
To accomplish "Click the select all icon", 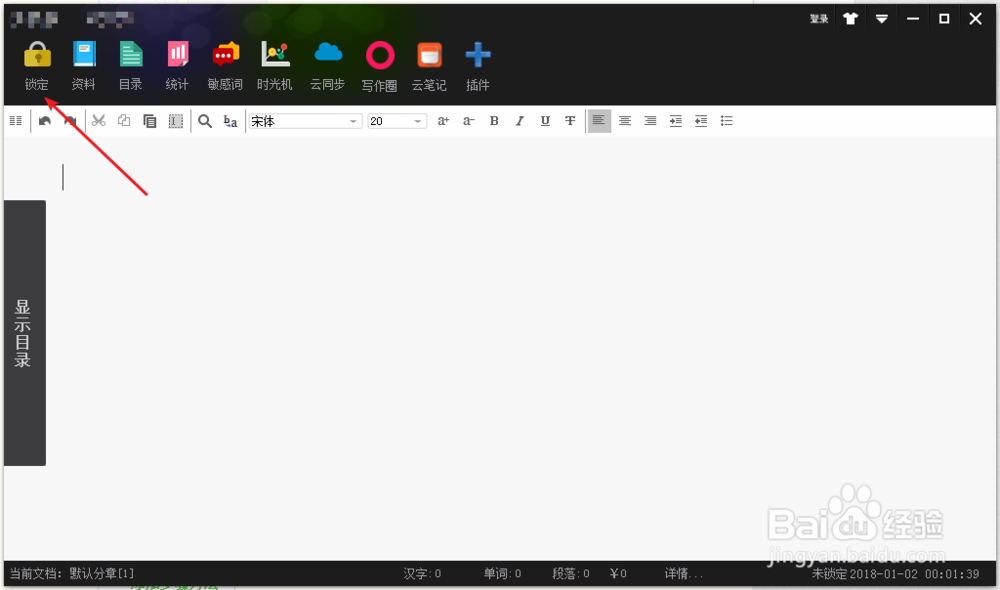I will (175, 121).
